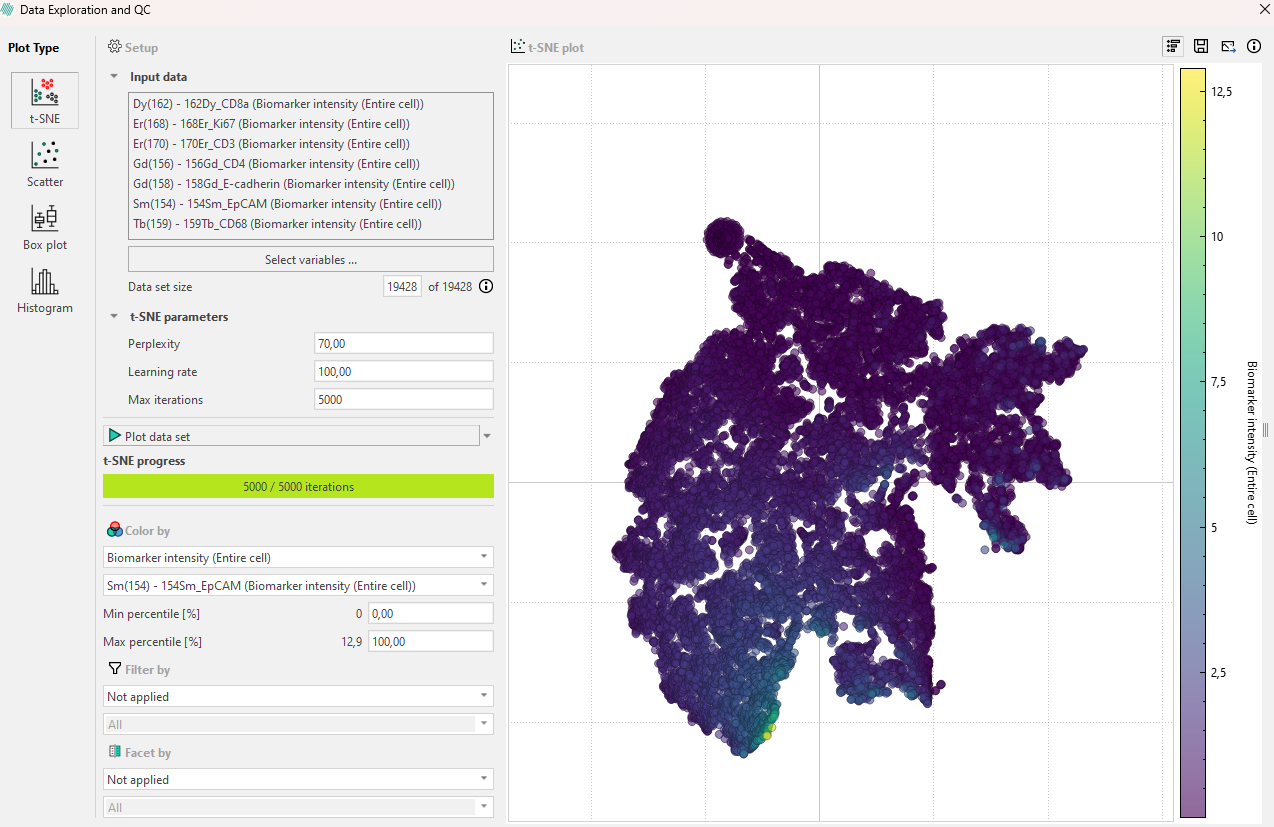
Task: Click the t-SNE plot header icon
Action: 517,47
